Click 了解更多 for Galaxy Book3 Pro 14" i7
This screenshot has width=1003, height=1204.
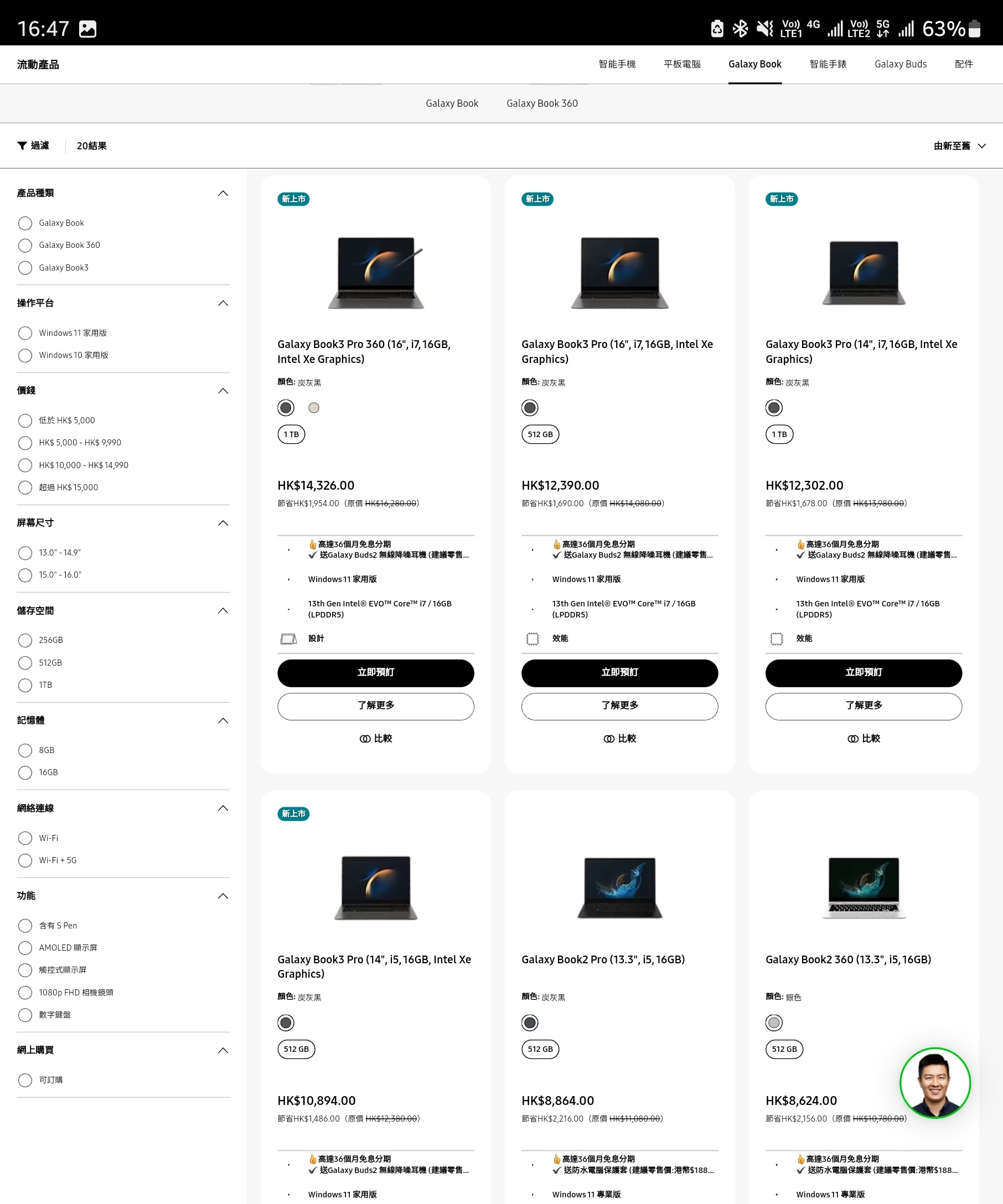click(864, 707)
